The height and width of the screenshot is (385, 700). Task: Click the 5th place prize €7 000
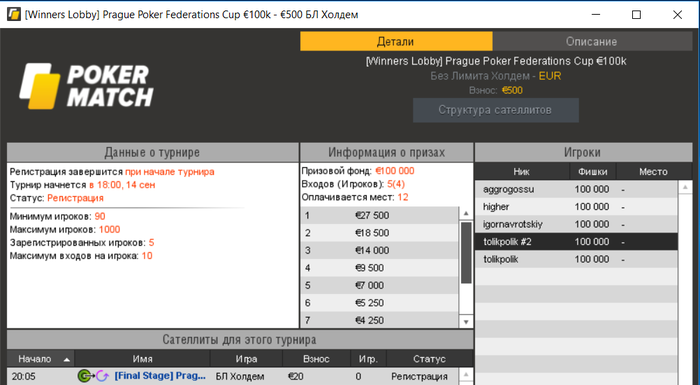coord(370,285)
